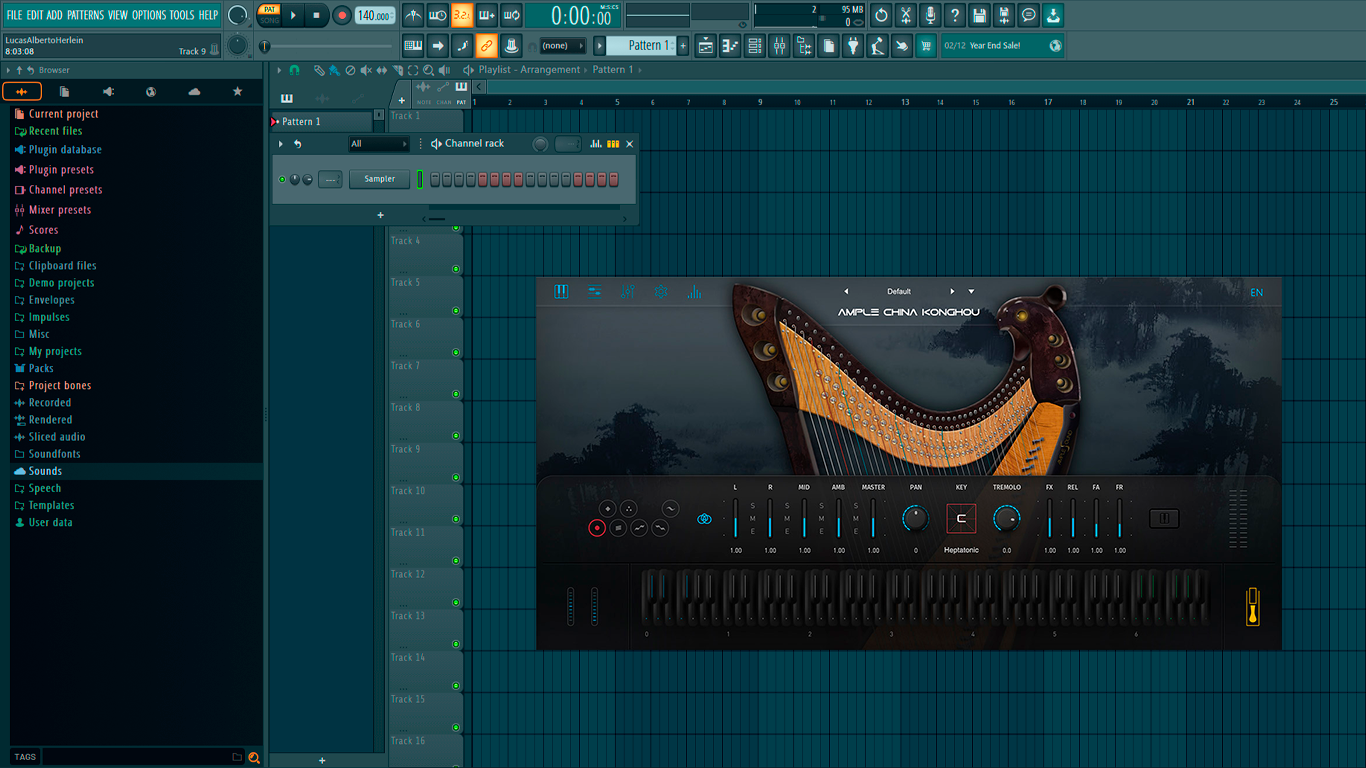
Task: Open the (none) selector dropdown
Action: pyautogui.click(x=562, y=46)
